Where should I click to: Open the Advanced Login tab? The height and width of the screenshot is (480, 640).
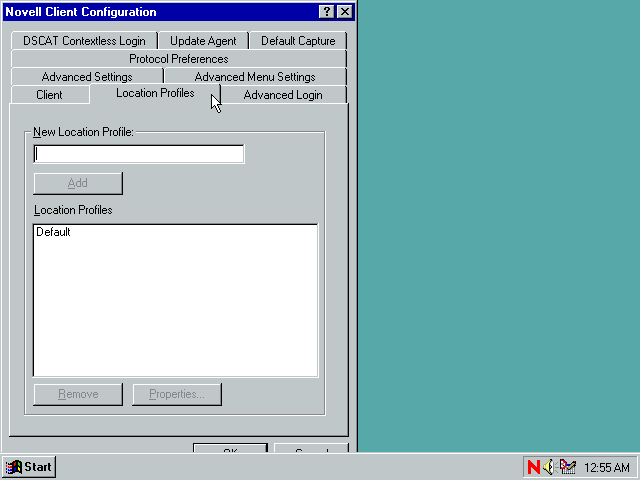pos(283,95)
